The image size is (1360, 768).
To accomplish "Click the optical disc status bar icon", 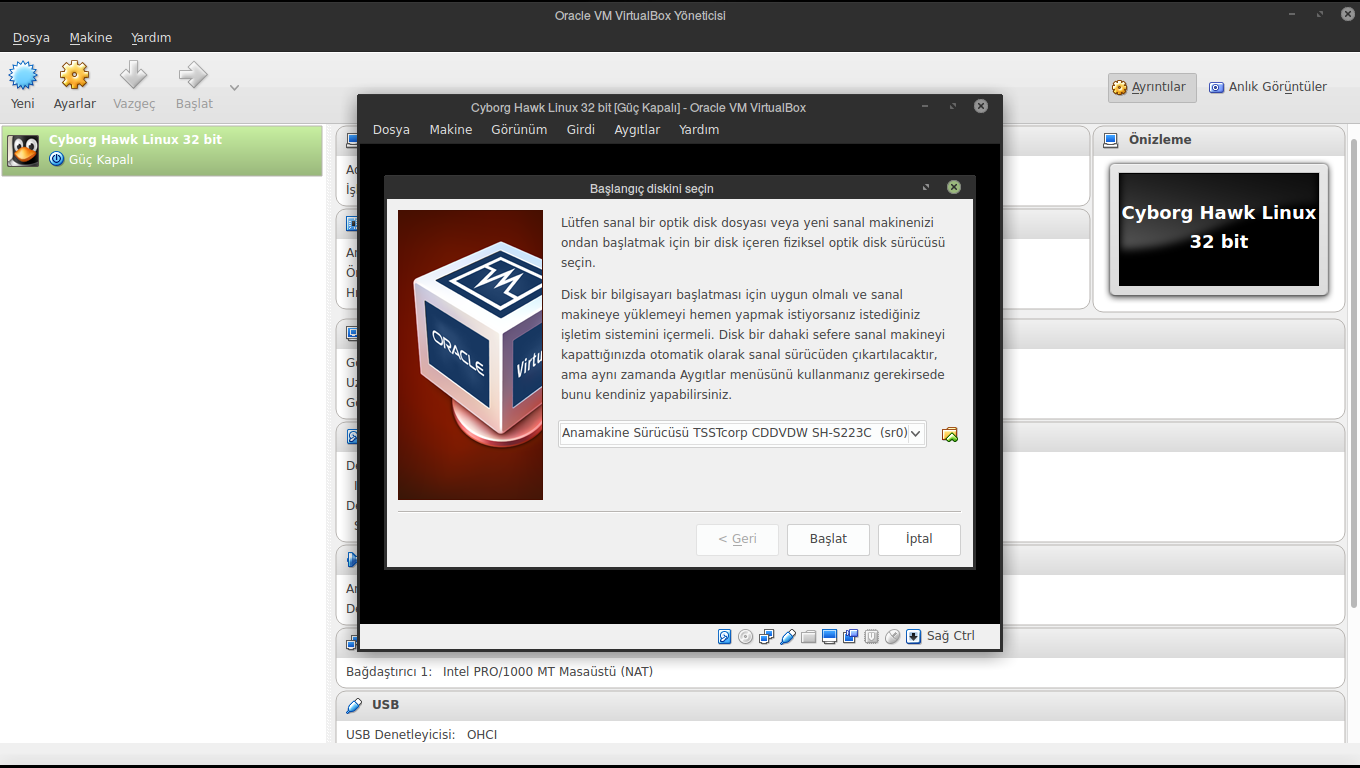I will click(x=746, y=636).
